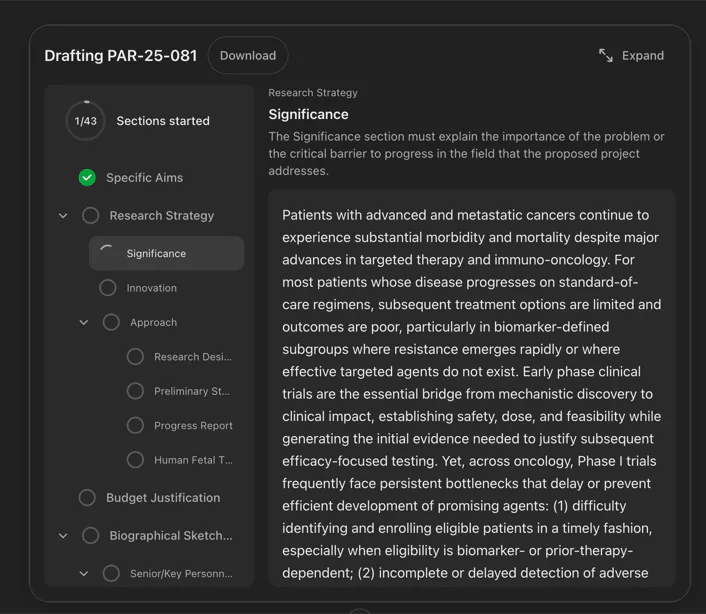706x614 pixels.
Task: Open the Research Desi... subsection
Action: pos(193,357)
